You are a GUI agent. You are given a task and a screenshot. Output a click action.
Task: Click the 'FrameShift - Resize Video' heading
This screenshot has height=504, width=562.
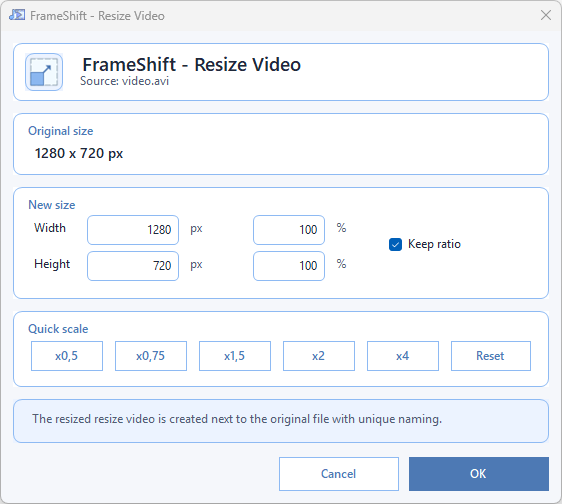(191, 65)
